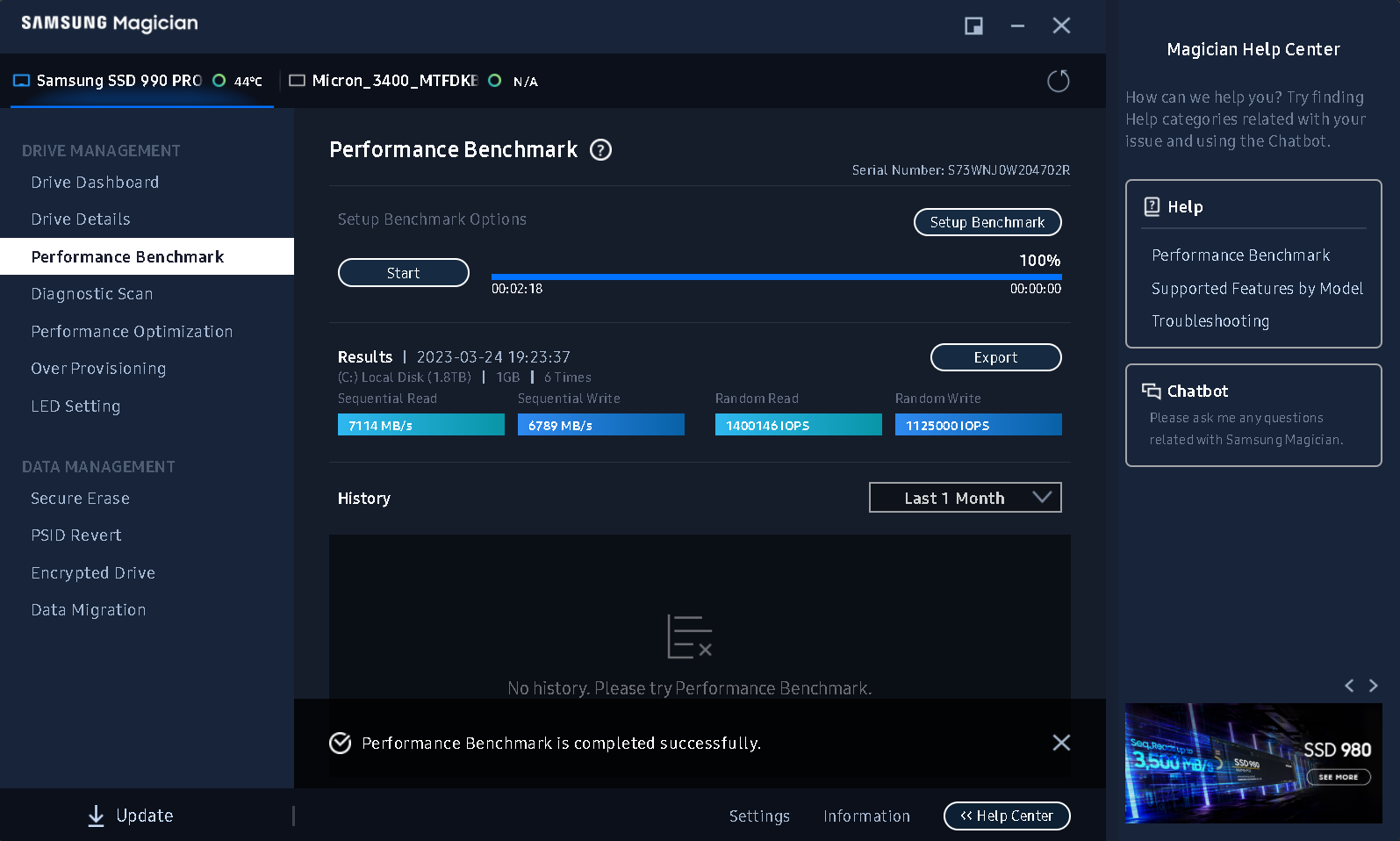1400x841 pixels.
Task: Show previous banner with left arrow
Action: coord(1349,686)
